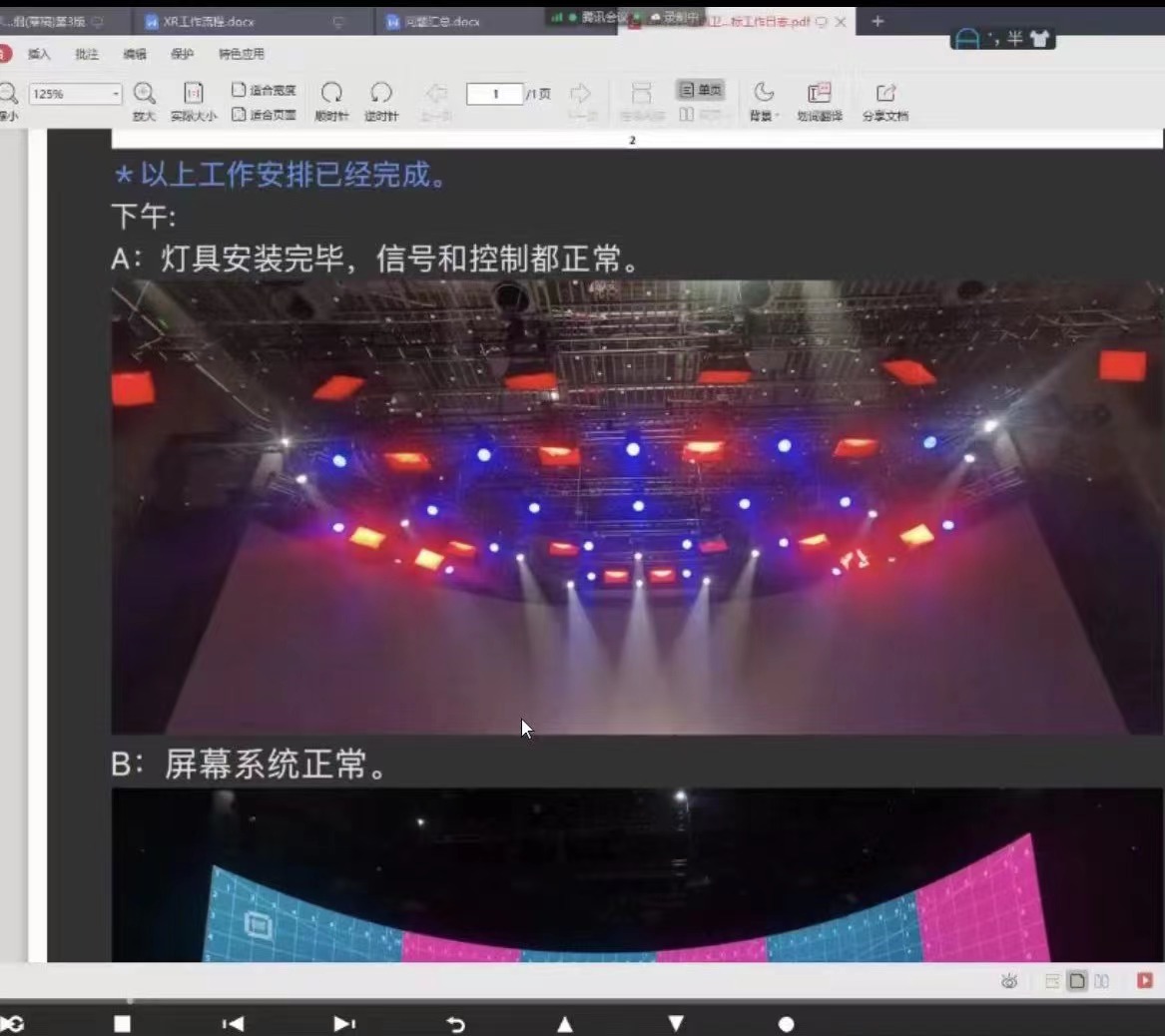Stop playback with square button

(x=123, y=1024)
